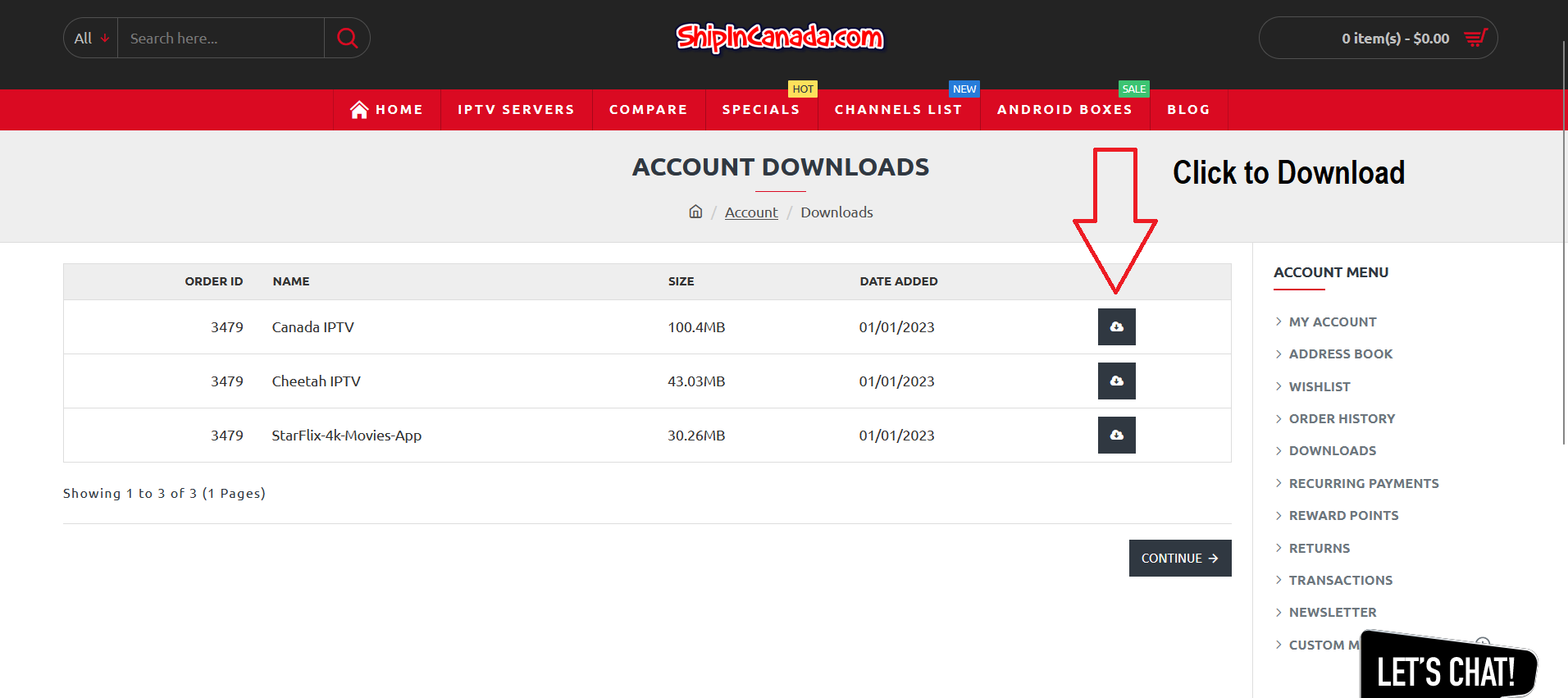Open the BLOG menu item
The width and height of the screenshot is (1568, 698).
(x=1188, y=110)
